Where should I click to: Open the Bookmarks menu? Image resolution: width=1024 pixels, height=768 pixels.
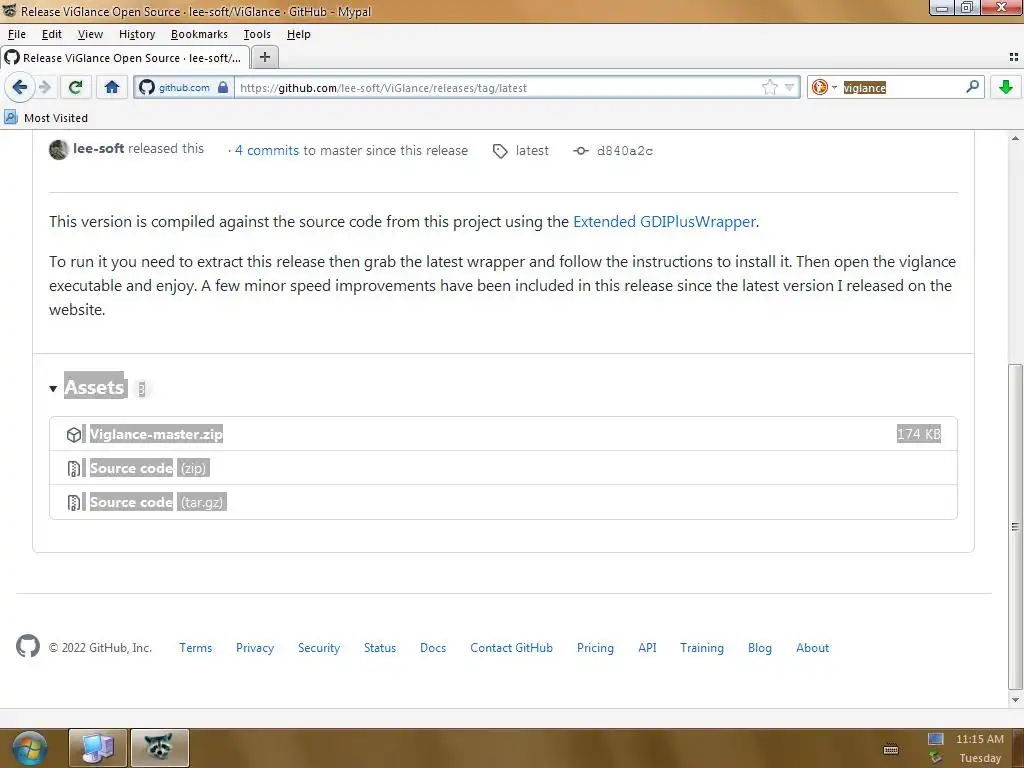click(199, 34)
